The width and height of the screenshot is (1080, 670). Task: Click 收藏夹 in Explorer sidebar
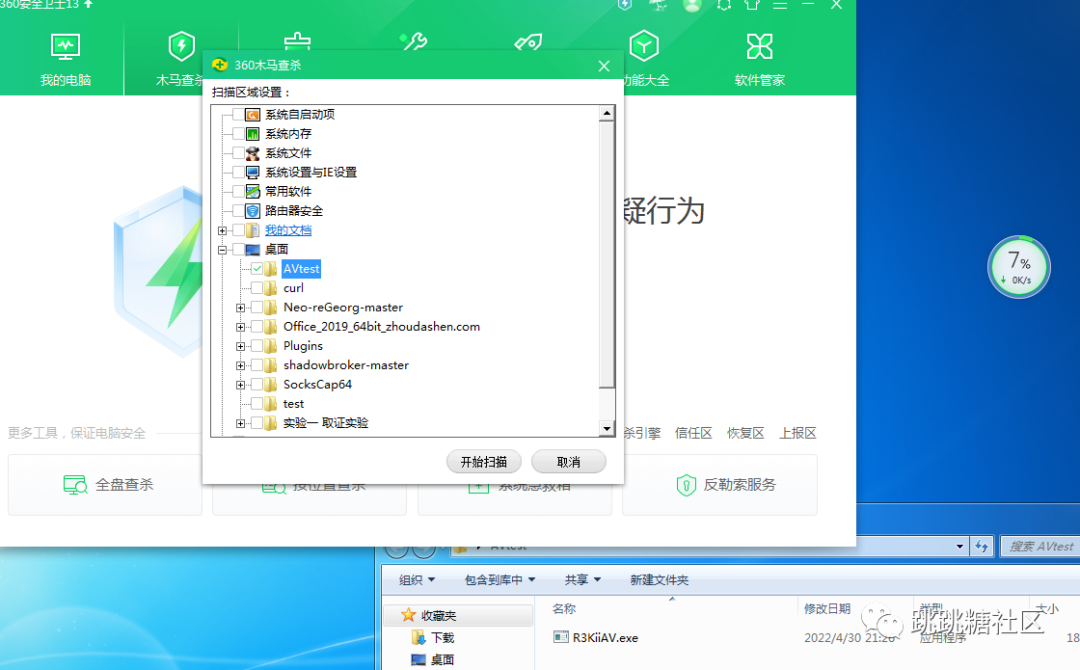point(438,616)
